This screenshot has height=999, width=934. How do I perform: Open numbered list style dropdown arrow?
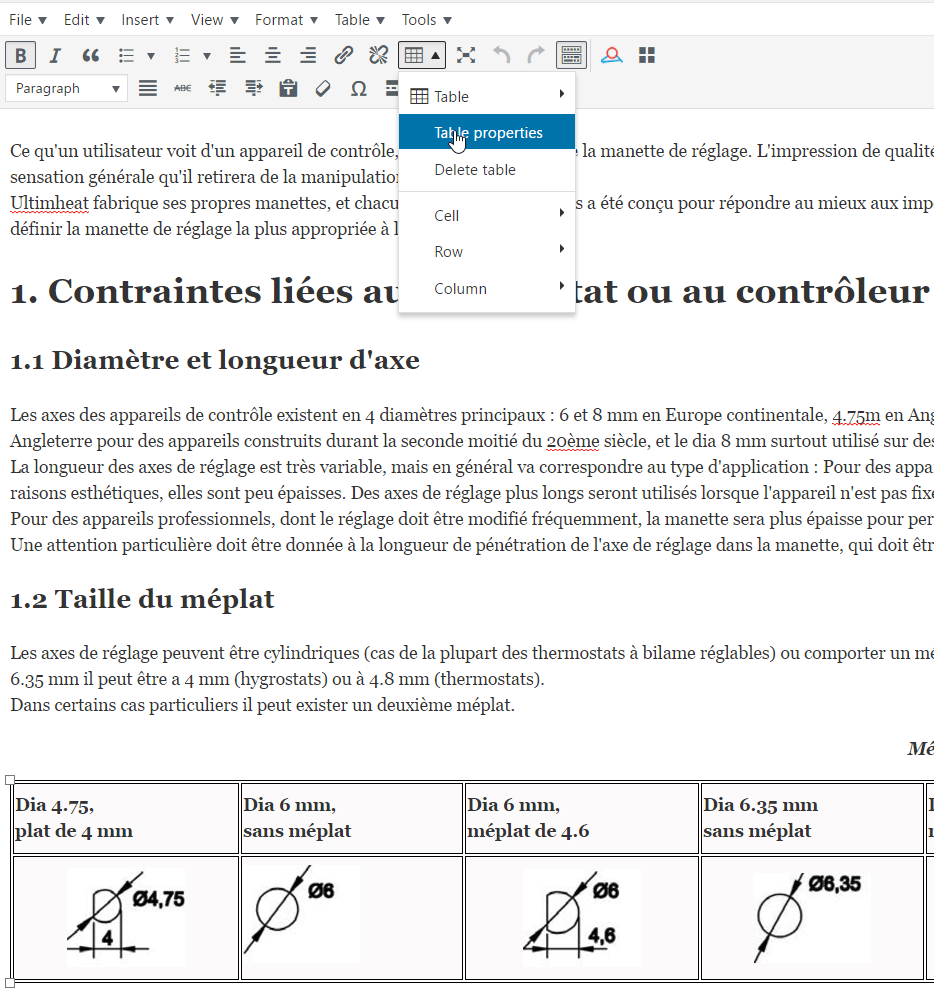click(x=207, y=56)
